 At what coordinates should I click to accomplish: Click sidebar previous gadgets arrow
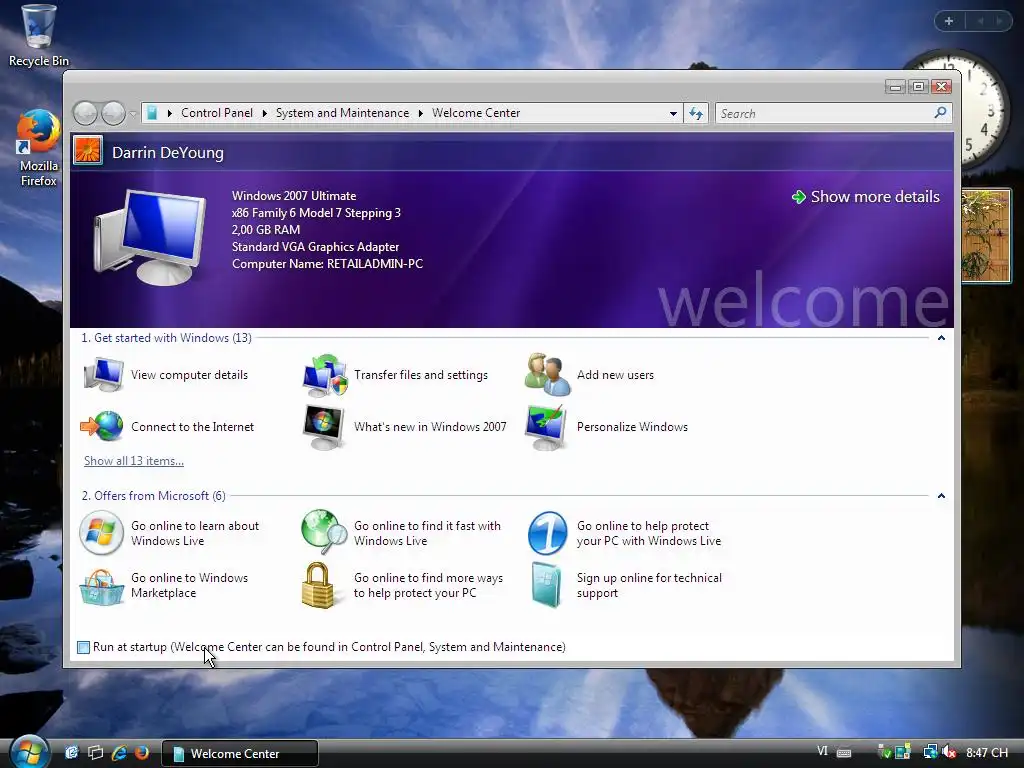tap(980, 21)
